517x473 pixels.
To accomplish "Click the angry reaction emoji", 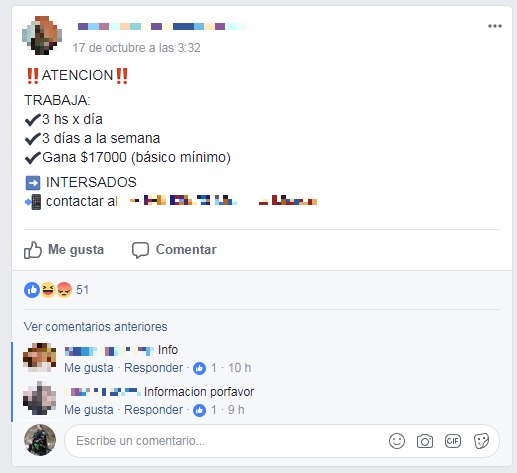I will [64, 290].
